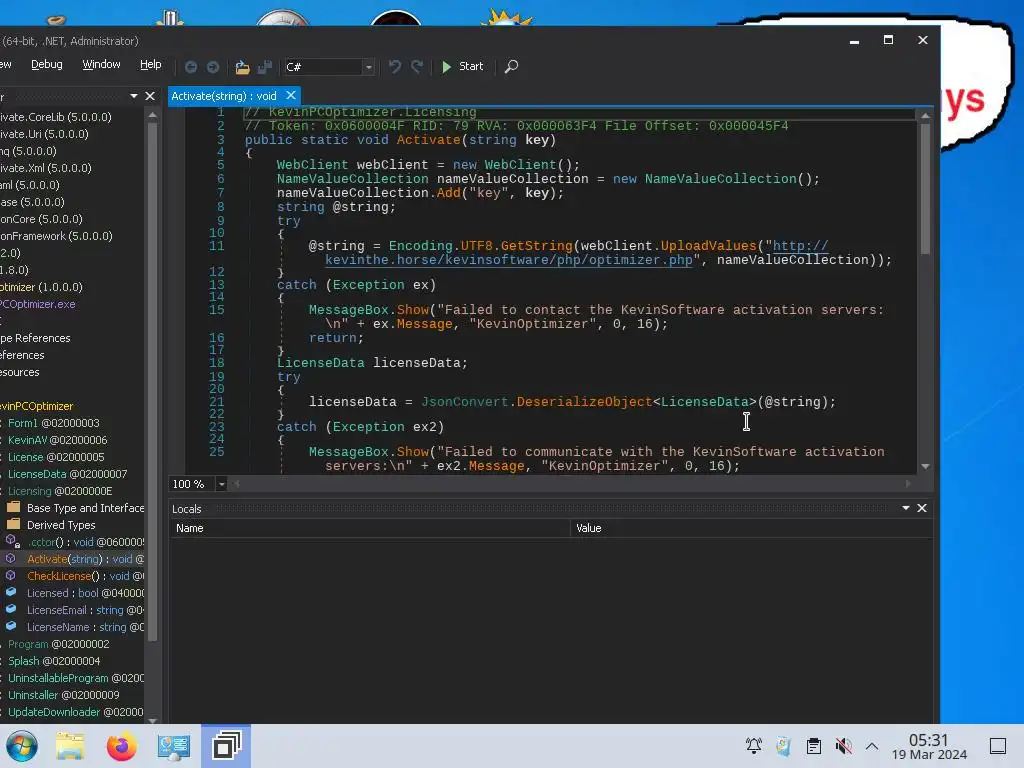
Task: Open File Explorer from the taskbar
Action: tap(70, 746)
